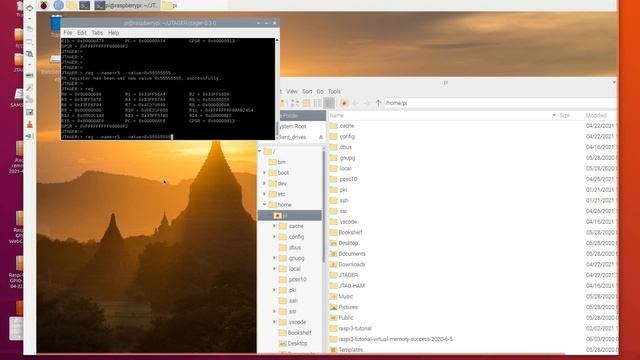Collapse the root / tree node
Viewport: 640px width, 360px height.
pos(260,151)
